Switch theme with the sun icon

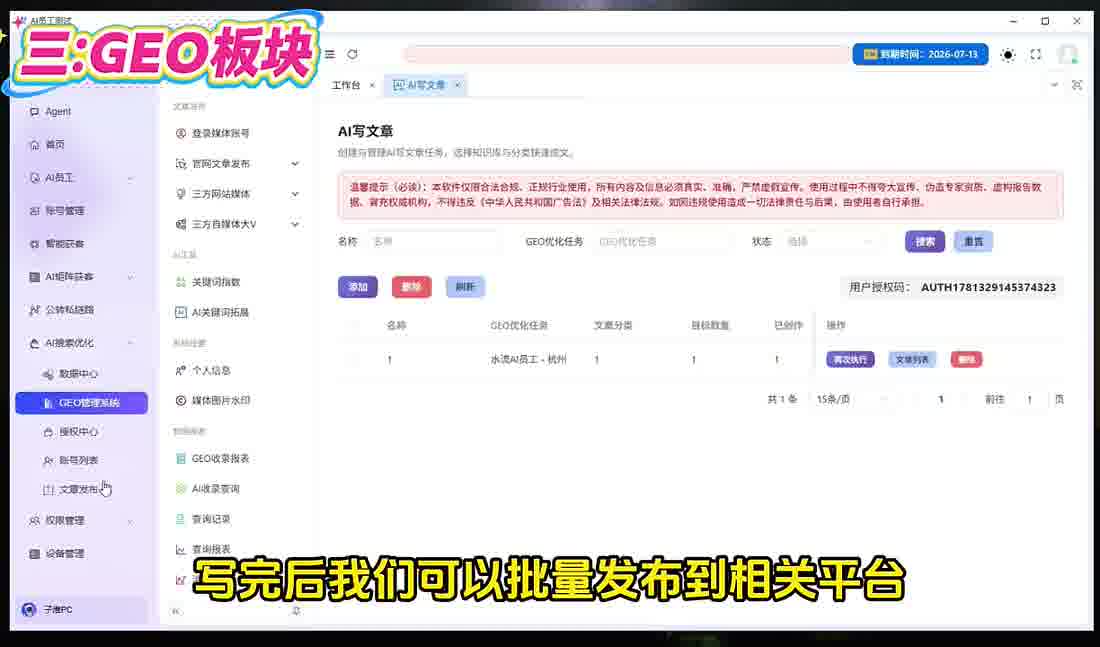point(1008,55)
